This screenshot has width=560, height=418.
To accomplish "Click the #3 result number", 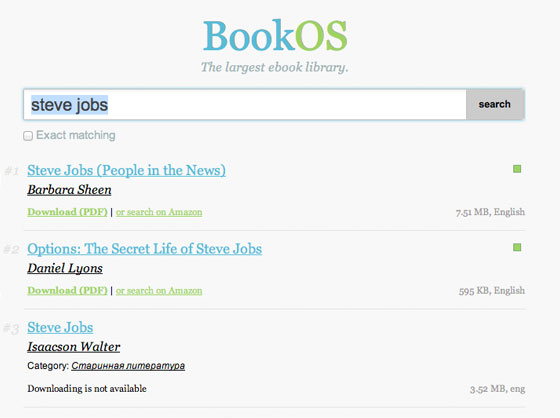I will [11, 328].
